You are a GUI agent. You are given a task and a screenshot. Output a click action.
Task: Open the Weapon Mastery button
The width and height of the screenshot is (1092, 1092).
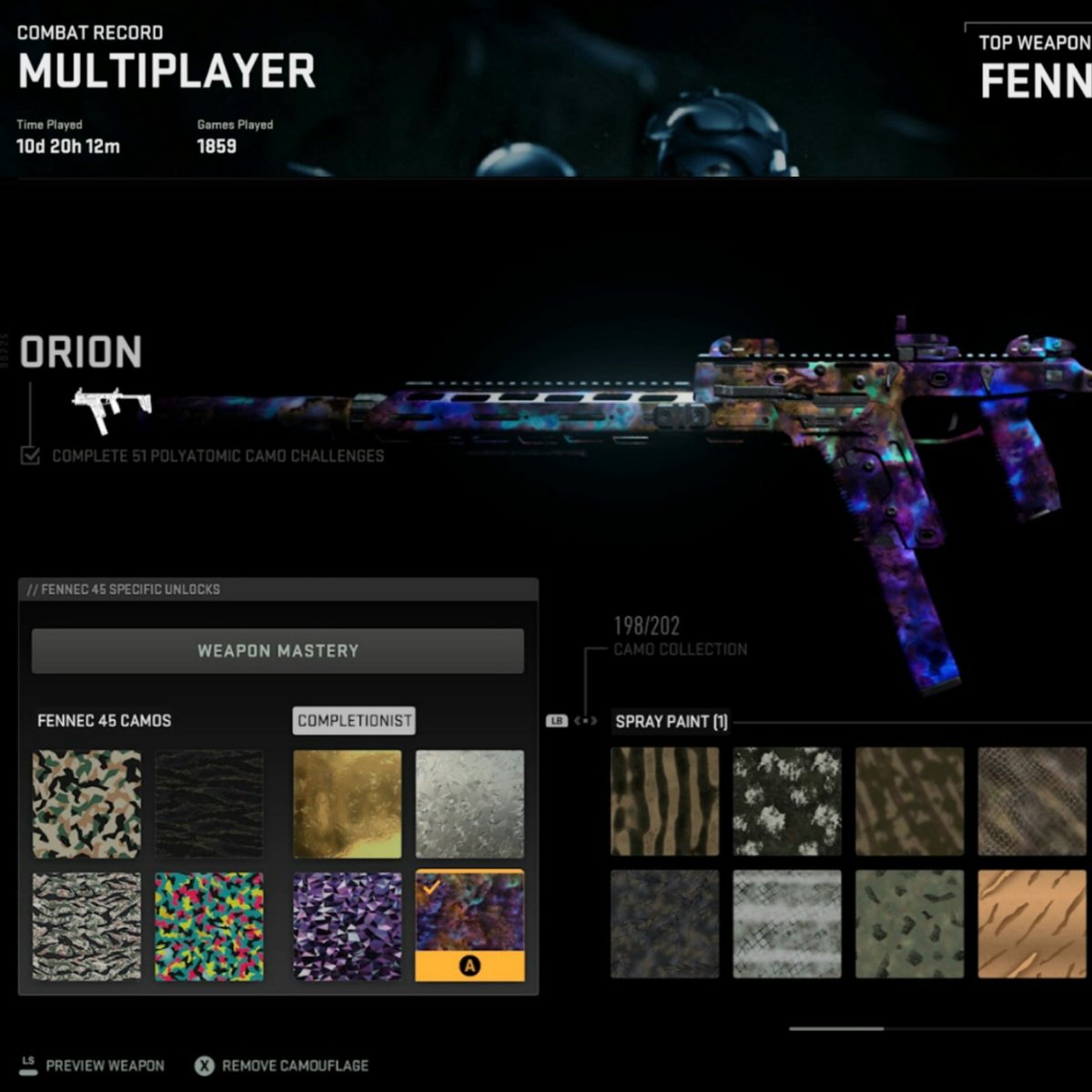point(278,651)
